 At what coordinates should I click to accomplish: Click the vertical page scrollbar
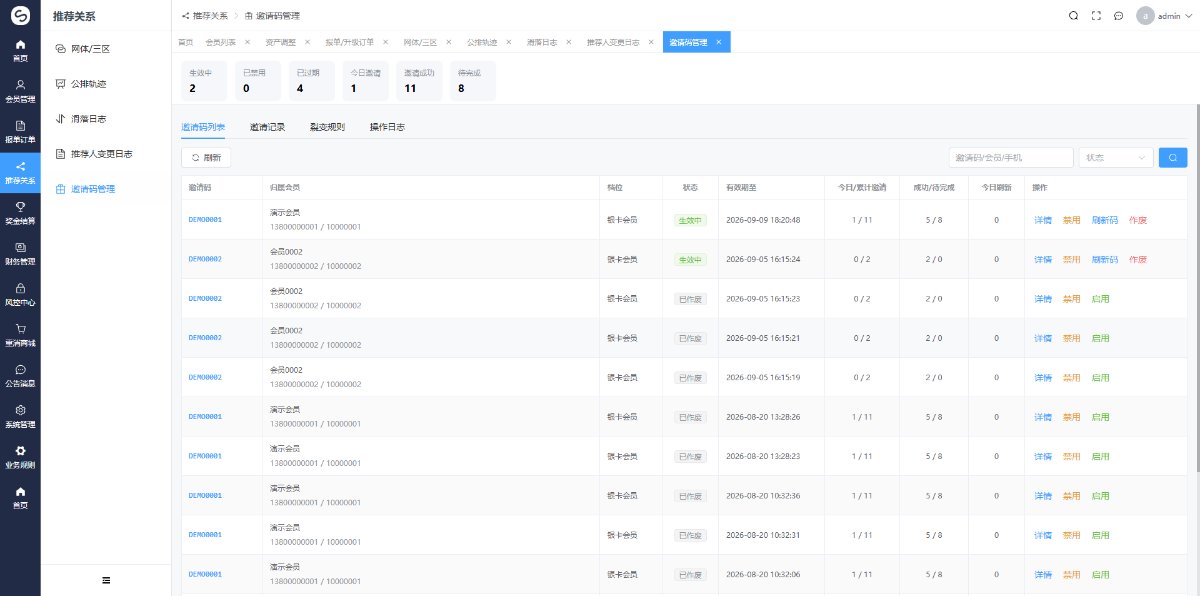coord(1197,290)
